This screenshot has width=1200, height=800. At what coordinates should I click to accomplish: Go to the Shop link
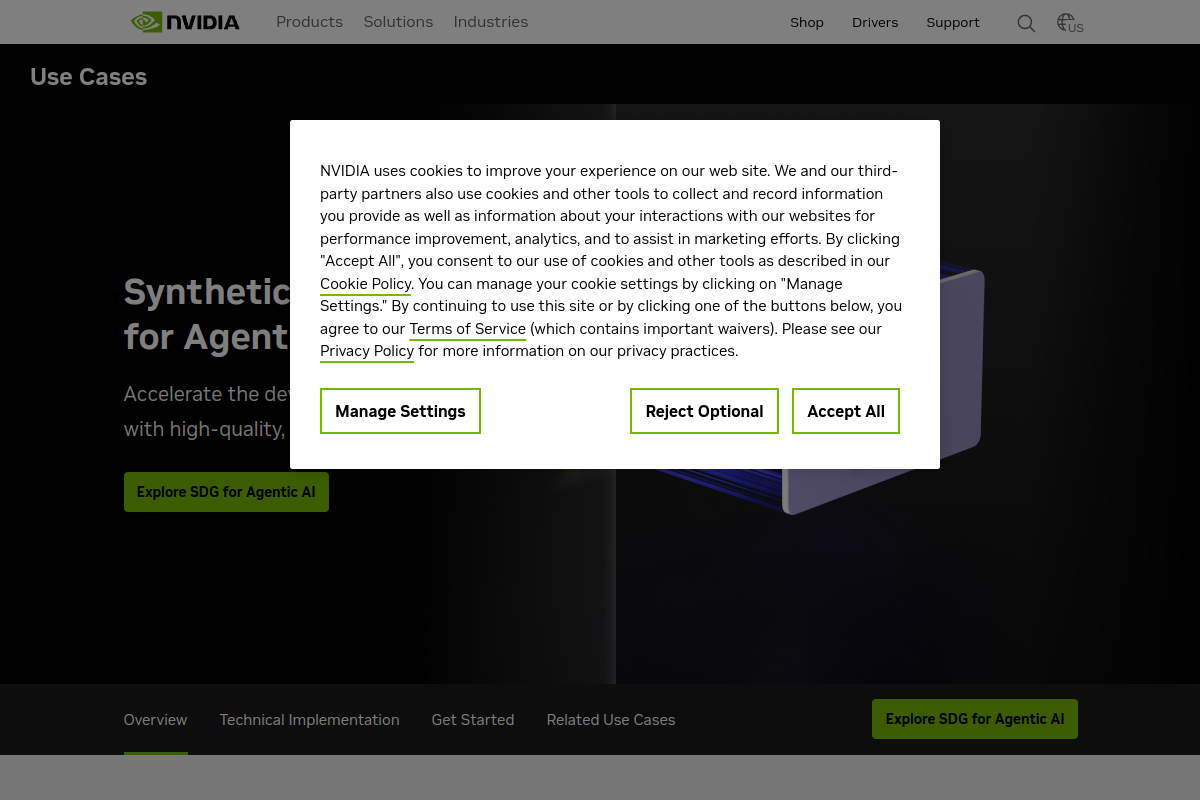tap(807, 22)
